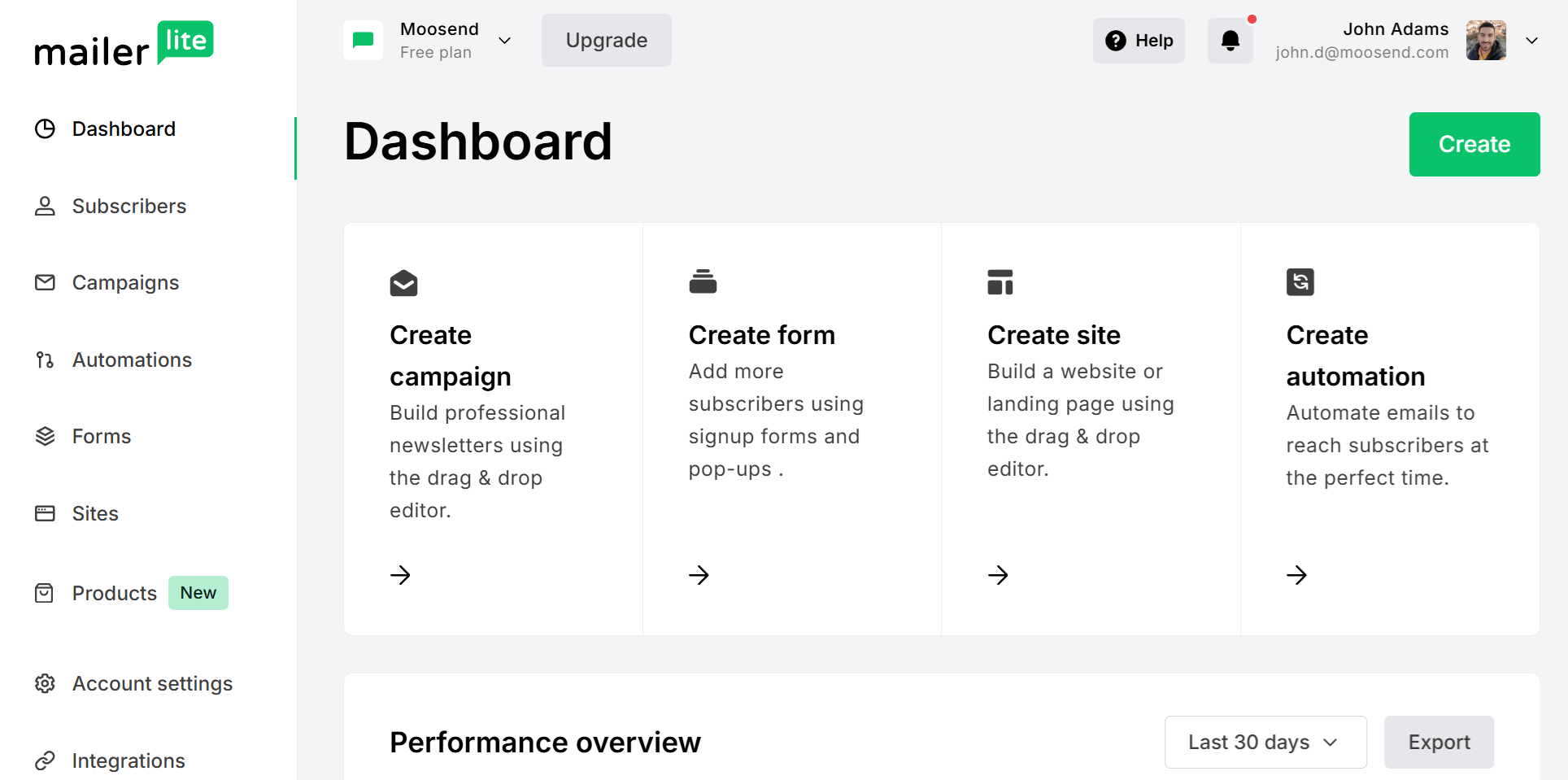The height and width of the screenshot is (780, 1568).
Task: Click the Export button in Performance overview
Action: click(x=1439, y=742)
